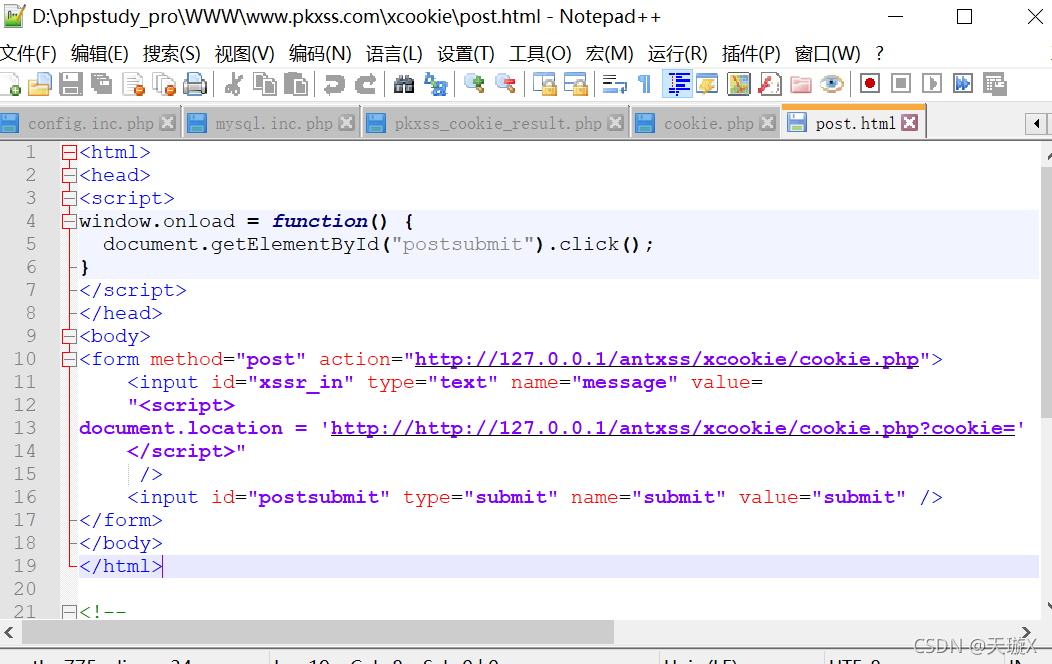Open the 窗口(W) menu
1052x664 pixels.
point(827,53)
